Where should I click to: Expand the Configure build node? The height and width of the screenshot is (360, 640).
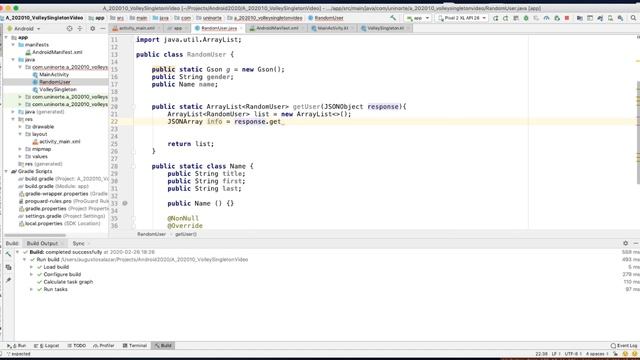[31, 274]
